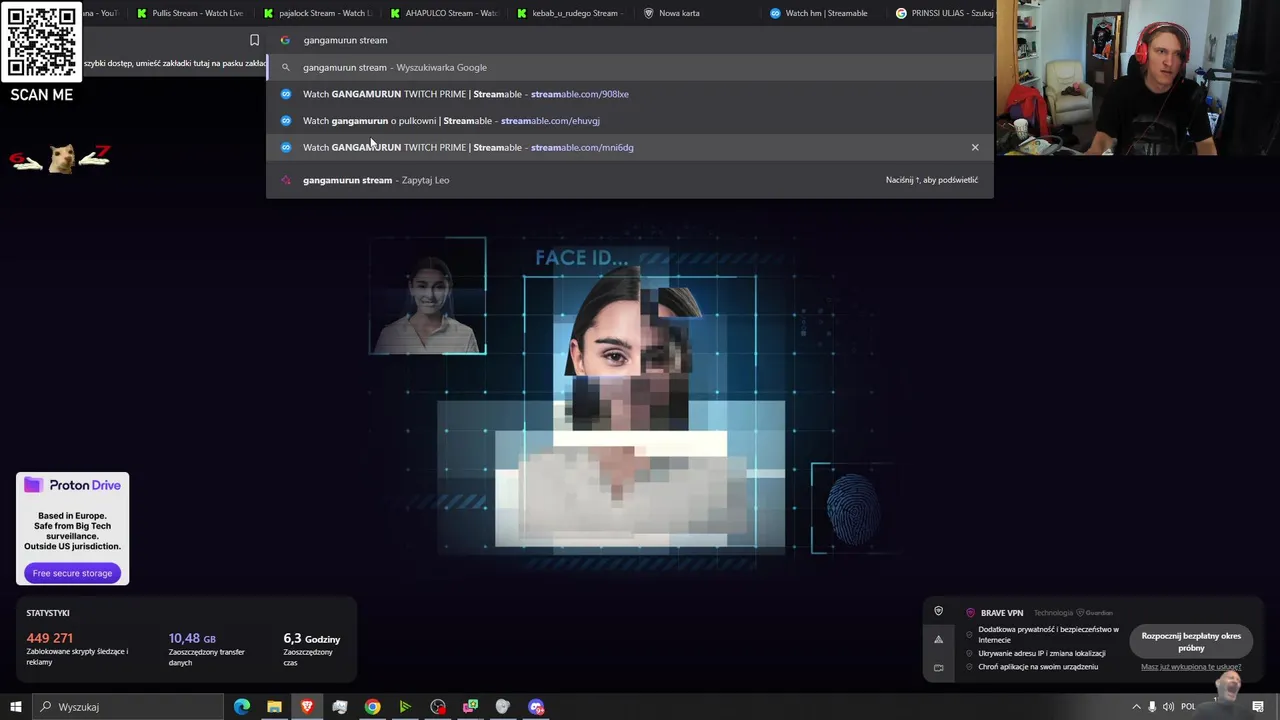Image resolution: width=1280 pixels, height=720 pixels.
Task: Remove the mni6dg suggestion with X
Action: pos(975,147)
